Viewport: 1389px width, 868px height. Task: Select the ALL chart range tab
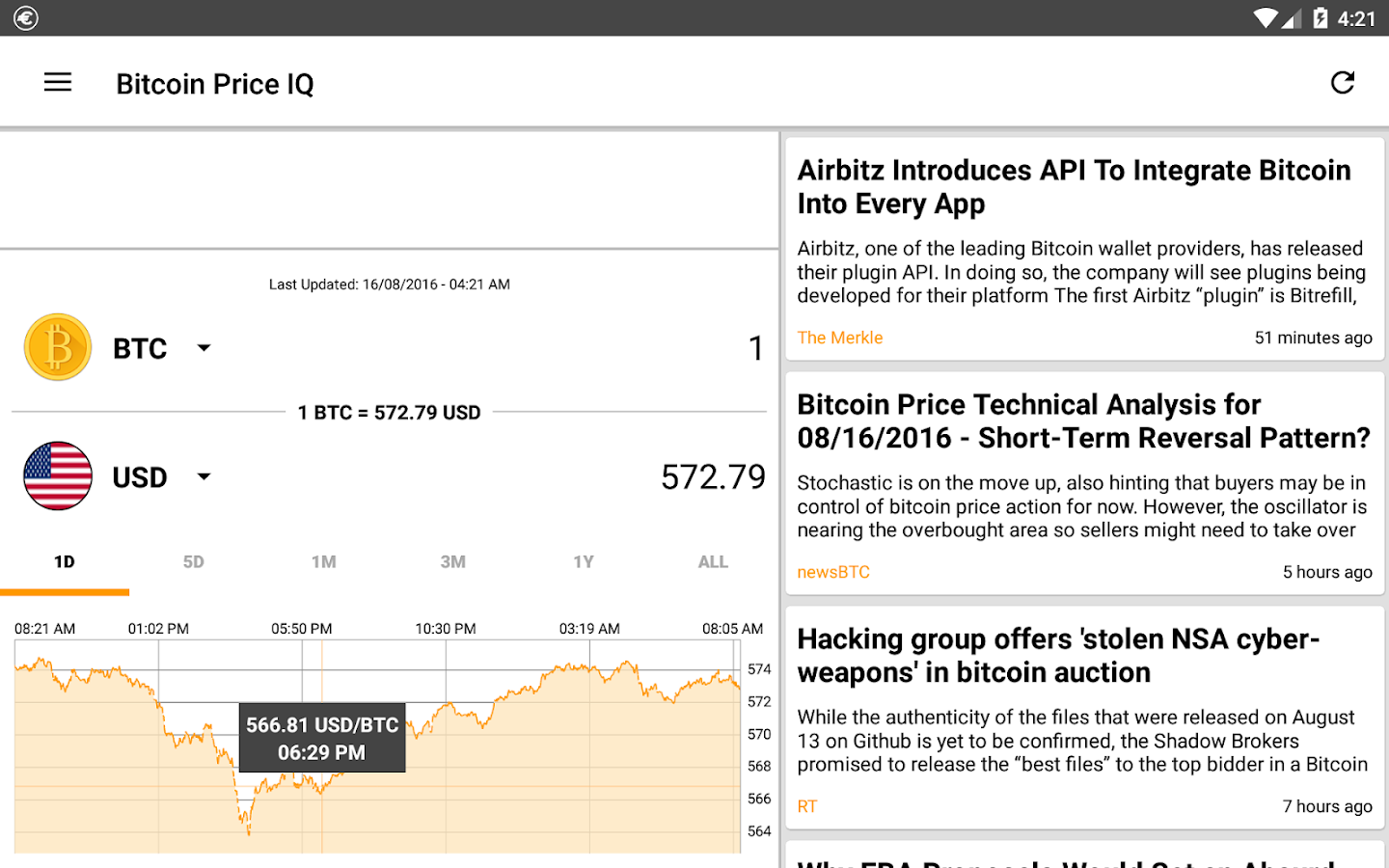click(x=713, y=562)
